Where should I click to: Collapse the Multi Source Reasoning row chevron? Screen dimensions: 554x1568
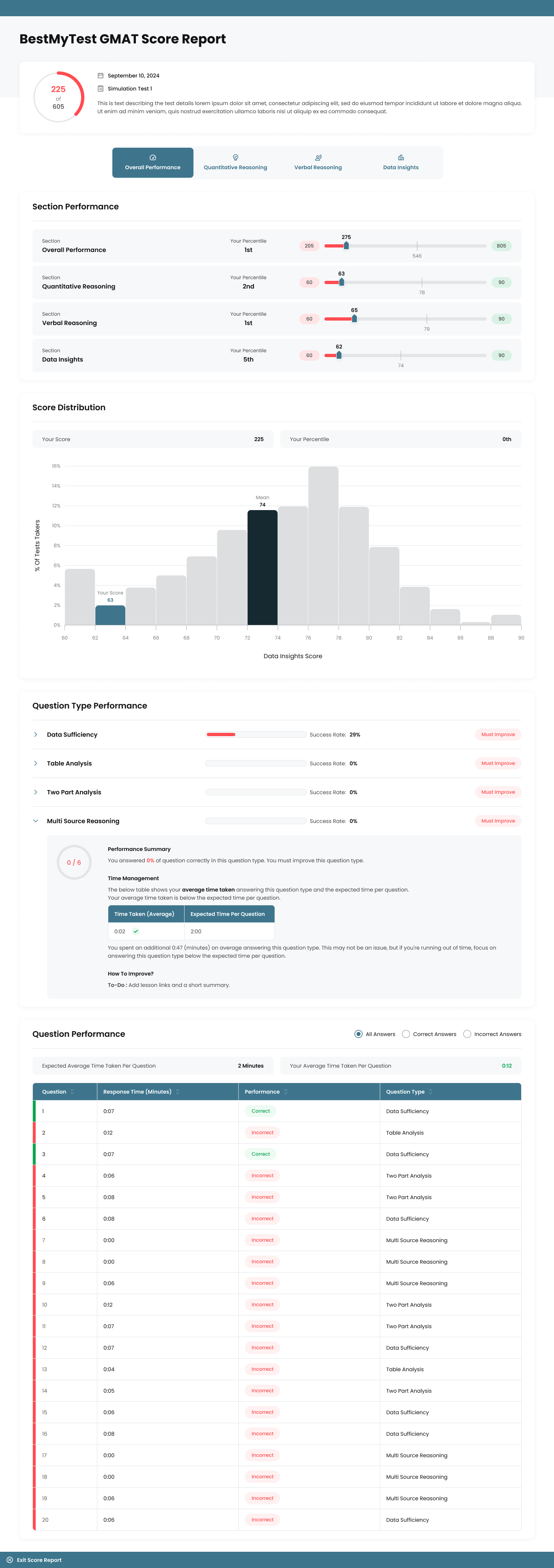click(35, 821)
